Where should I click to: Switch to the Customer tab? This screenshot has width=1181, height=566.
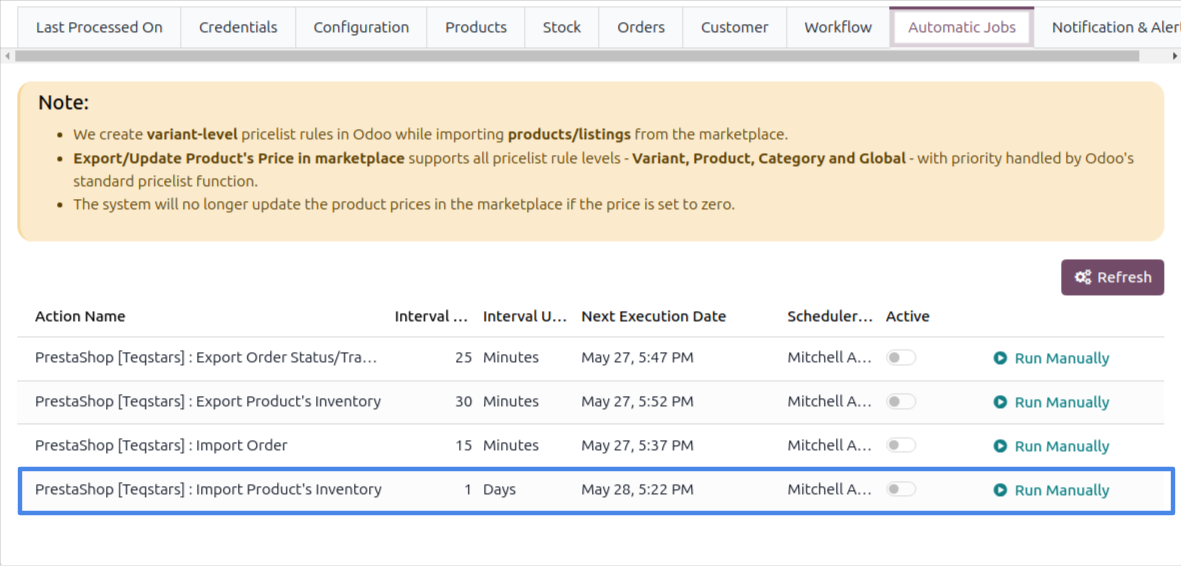(x=734, y=28)
